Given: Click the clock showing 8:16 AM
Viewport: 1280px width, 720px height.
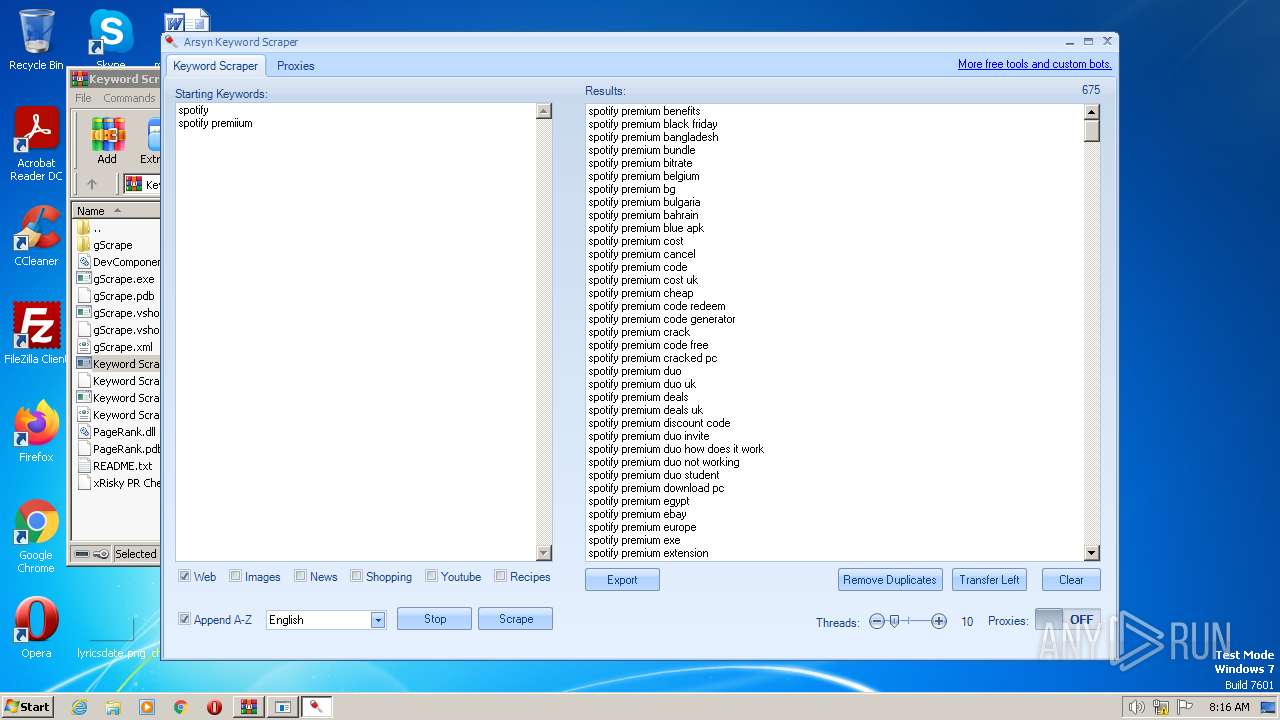Looking at the screenshot, I should [1229, 707].
